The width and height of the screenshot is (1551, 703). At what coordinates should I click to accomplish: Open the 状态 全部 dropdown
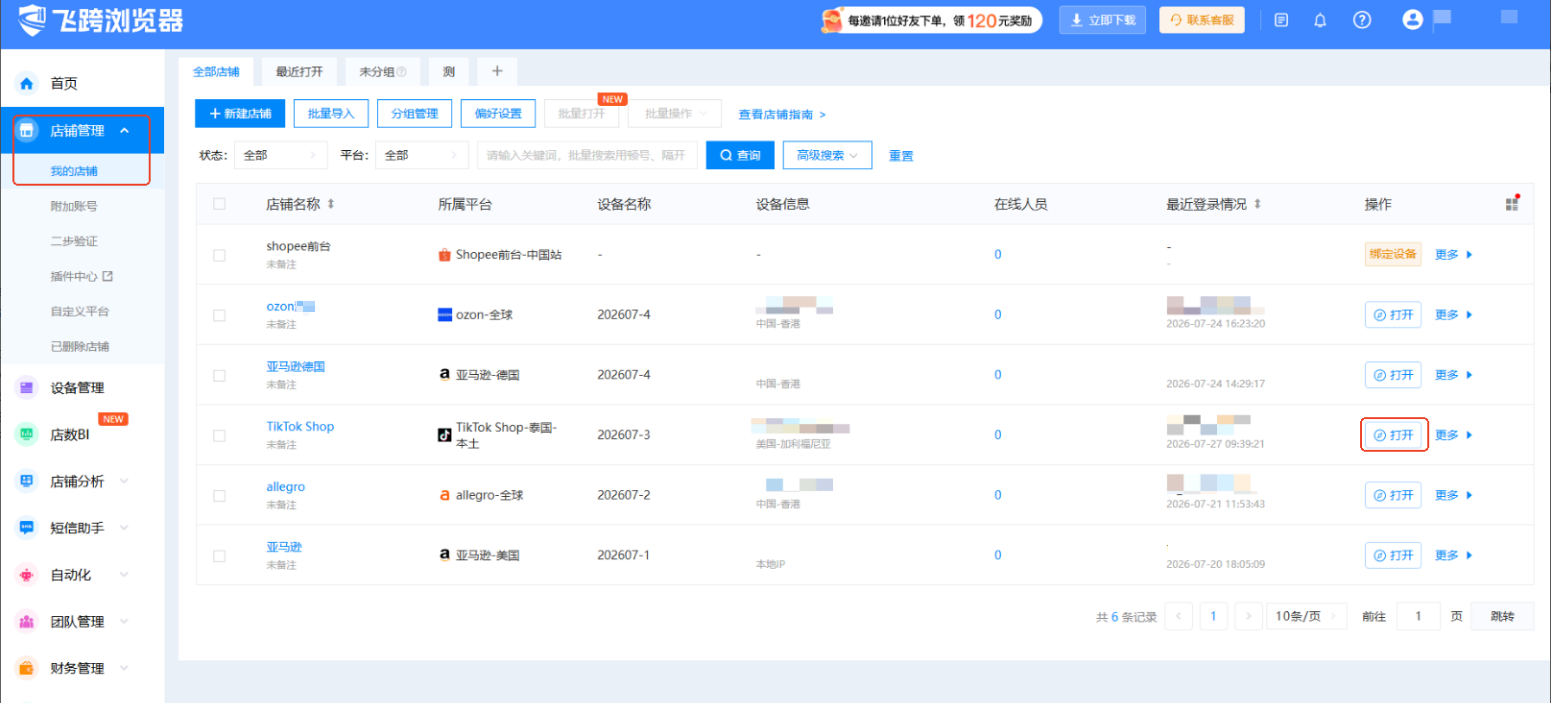click(281, 156)
